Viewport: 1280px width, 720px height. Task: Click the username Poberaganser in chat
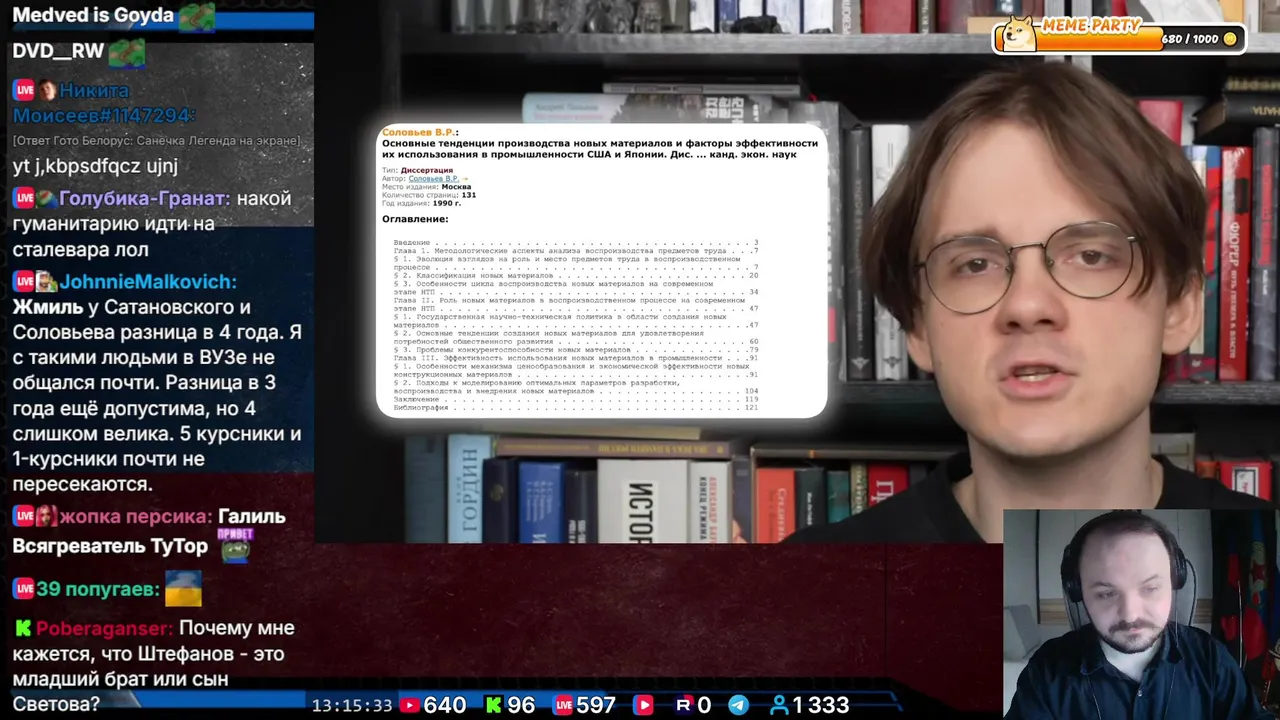tap(104, 628)
